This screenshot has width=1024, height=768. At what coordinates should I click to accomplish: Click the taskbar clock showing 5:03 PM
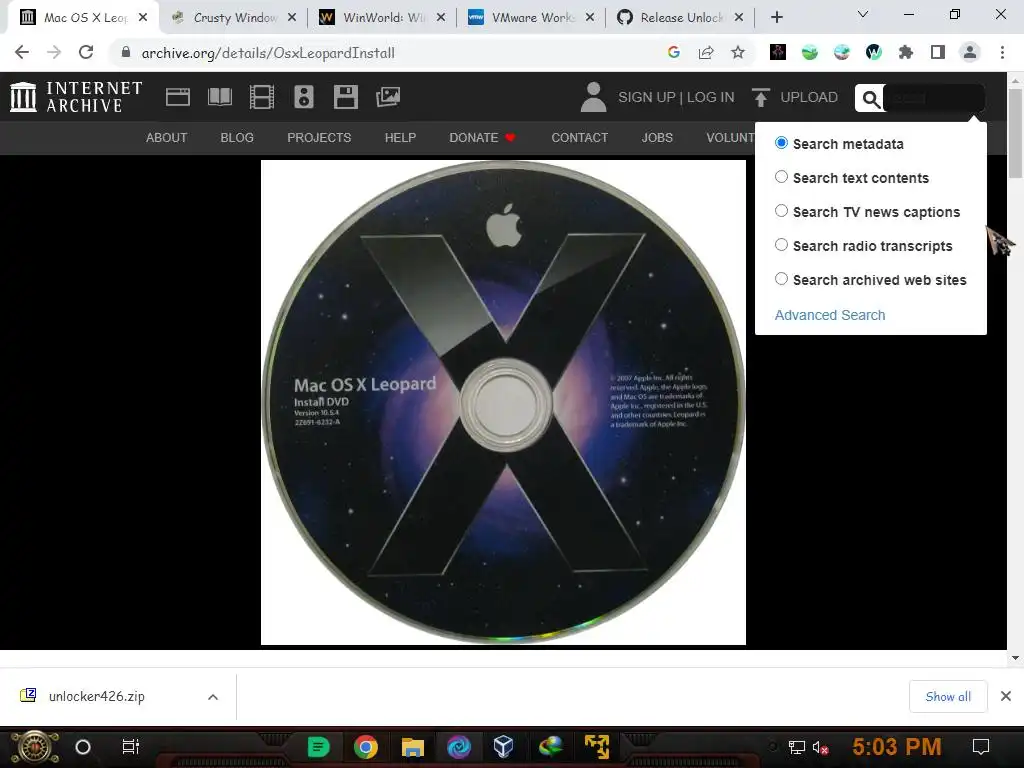point(897,746)
